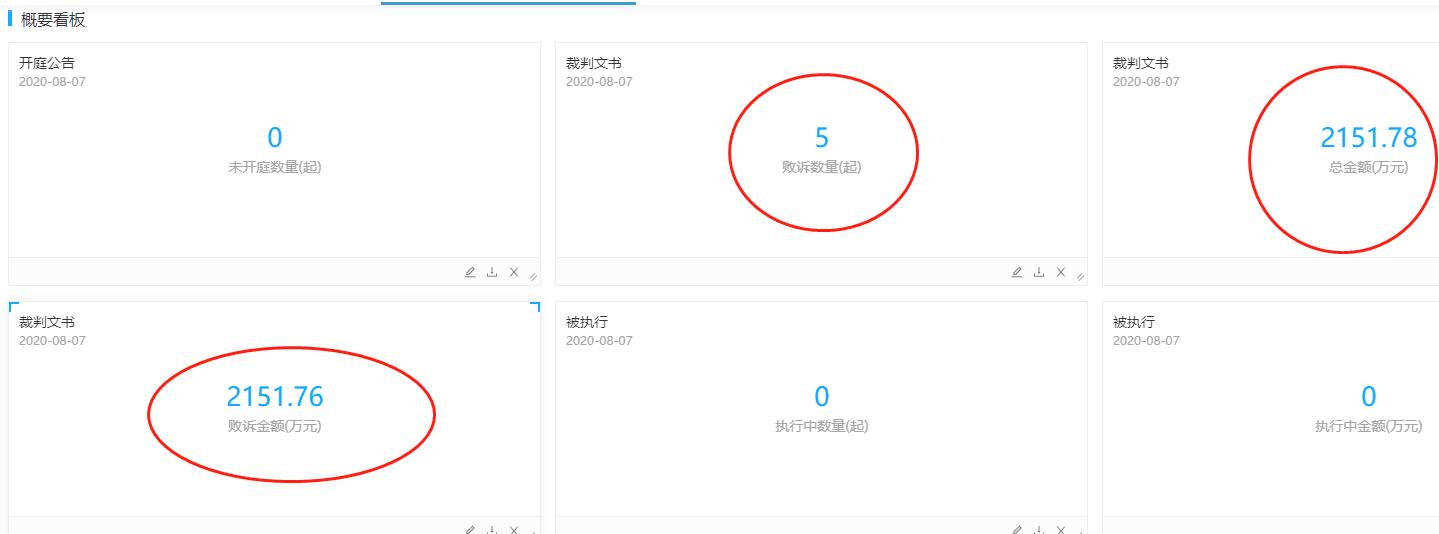Click value 0 above 执行中金额(万元)
This screenshot has height=534, width=1439.
1369,397
